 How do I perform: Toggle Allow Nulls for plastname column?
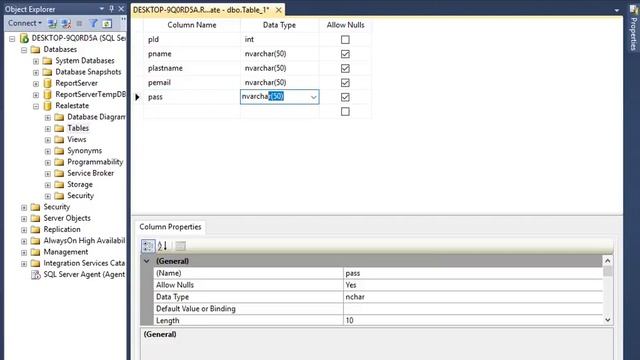pyautogui.click(x=345, y=68)
